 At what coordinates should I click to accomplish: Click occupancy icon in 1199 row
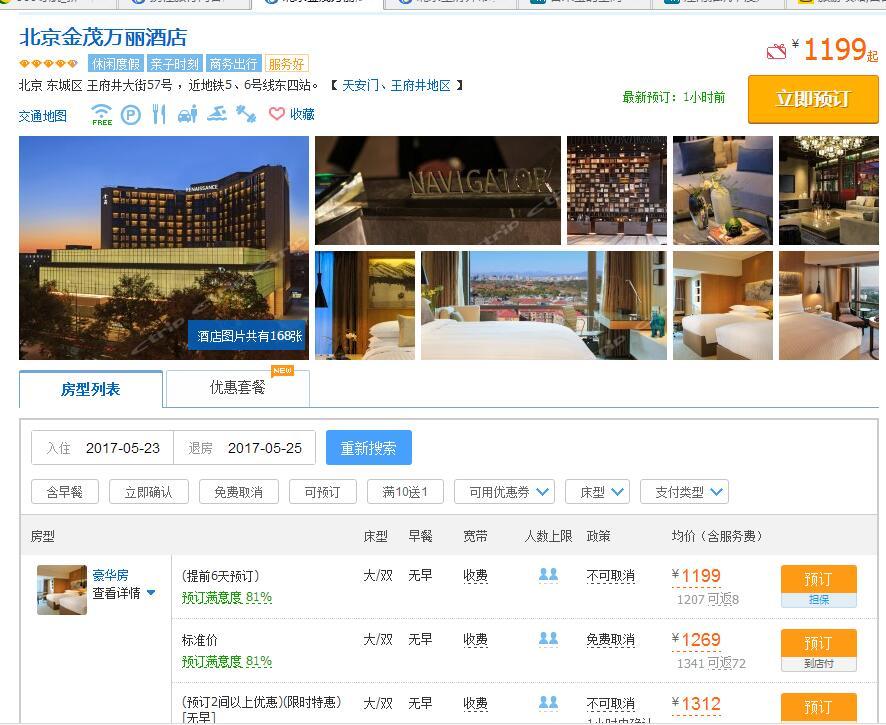pyautogui.click(x=548, y=575)
